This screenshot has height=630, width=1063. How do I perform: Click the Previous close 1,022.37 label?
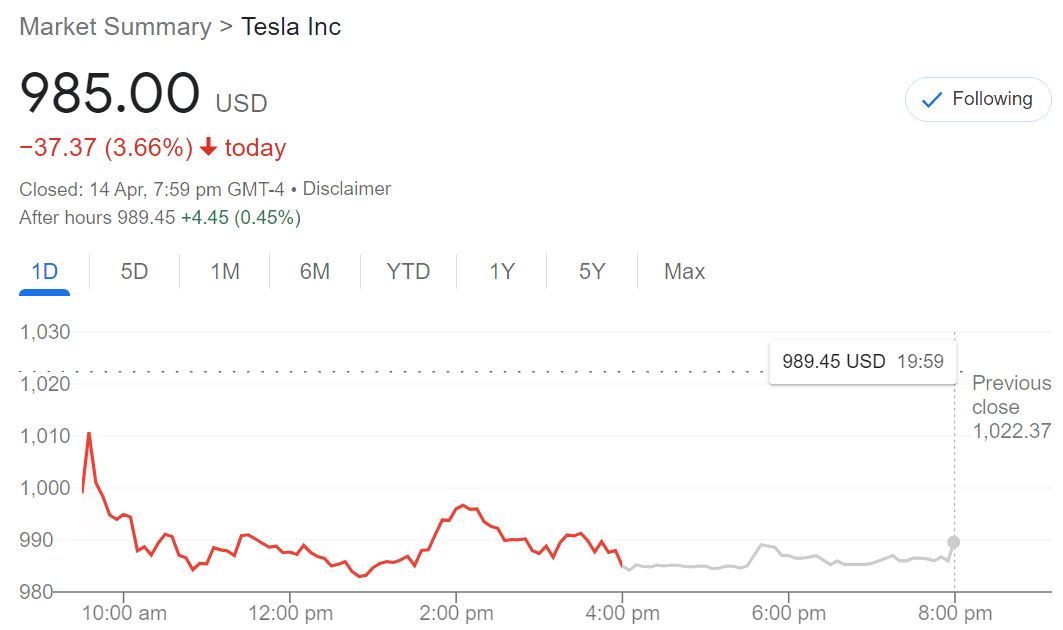coord(1010,407)
